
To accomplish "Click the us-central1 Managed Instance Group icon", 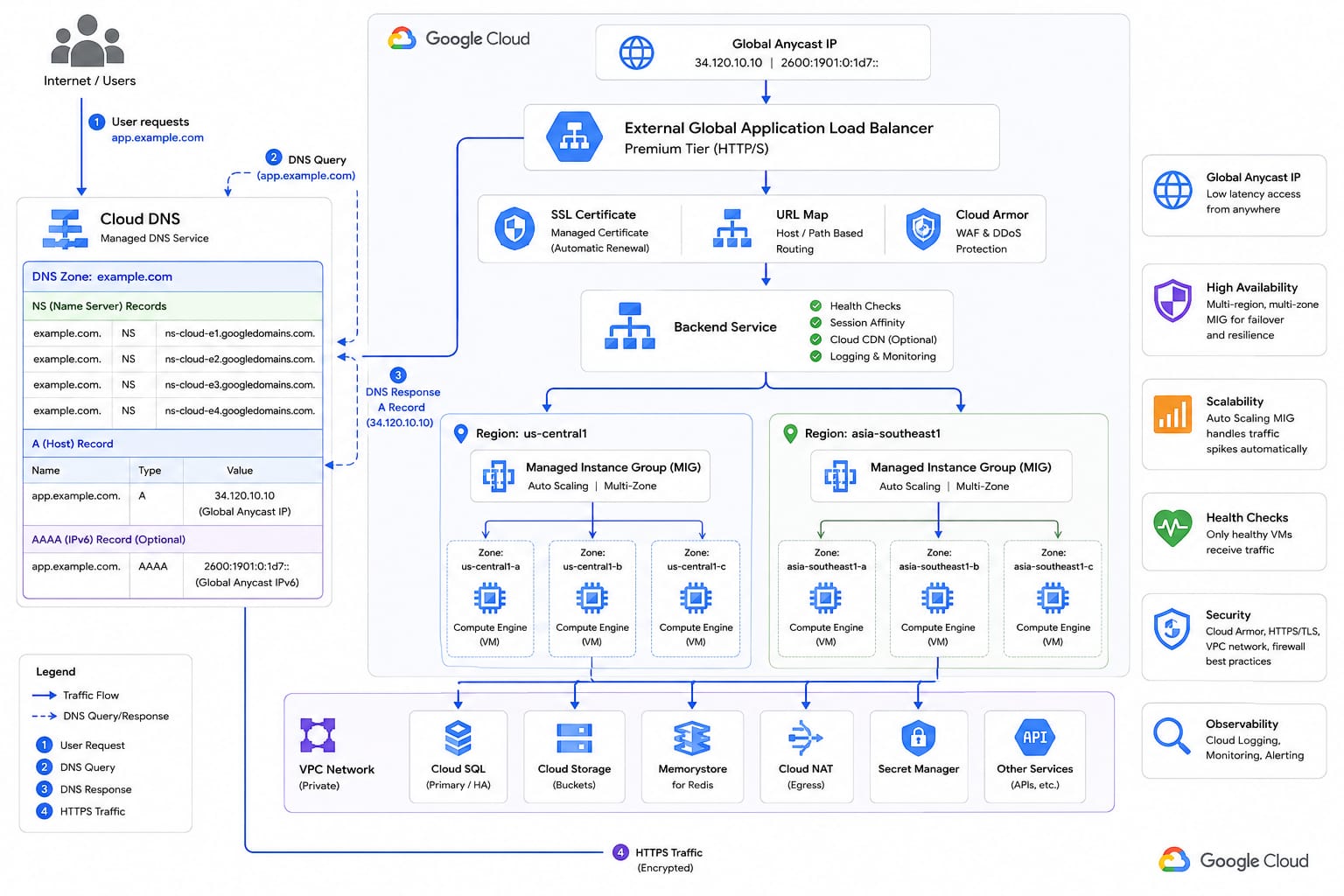I will pos(499,477).
